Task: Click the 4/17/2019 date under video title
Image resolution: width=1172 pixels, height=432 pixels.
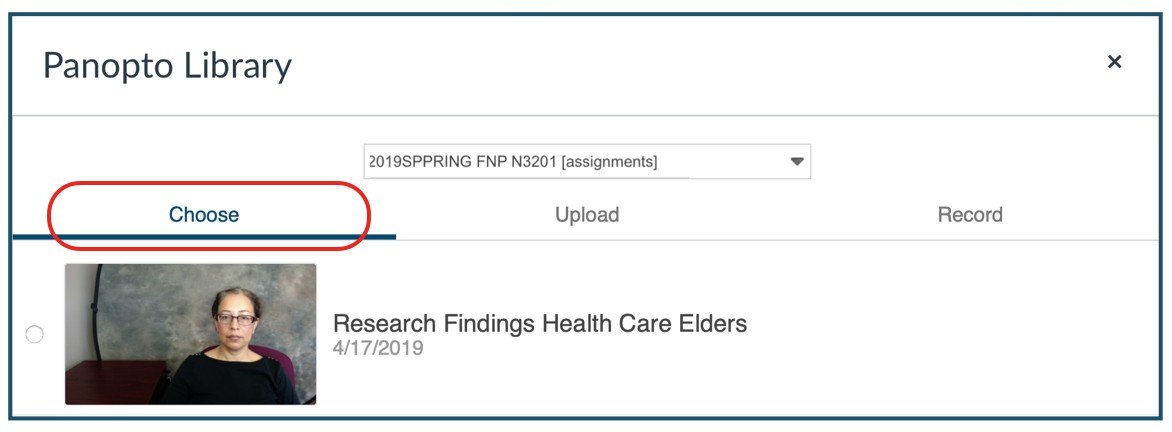Action: (378, 348)
